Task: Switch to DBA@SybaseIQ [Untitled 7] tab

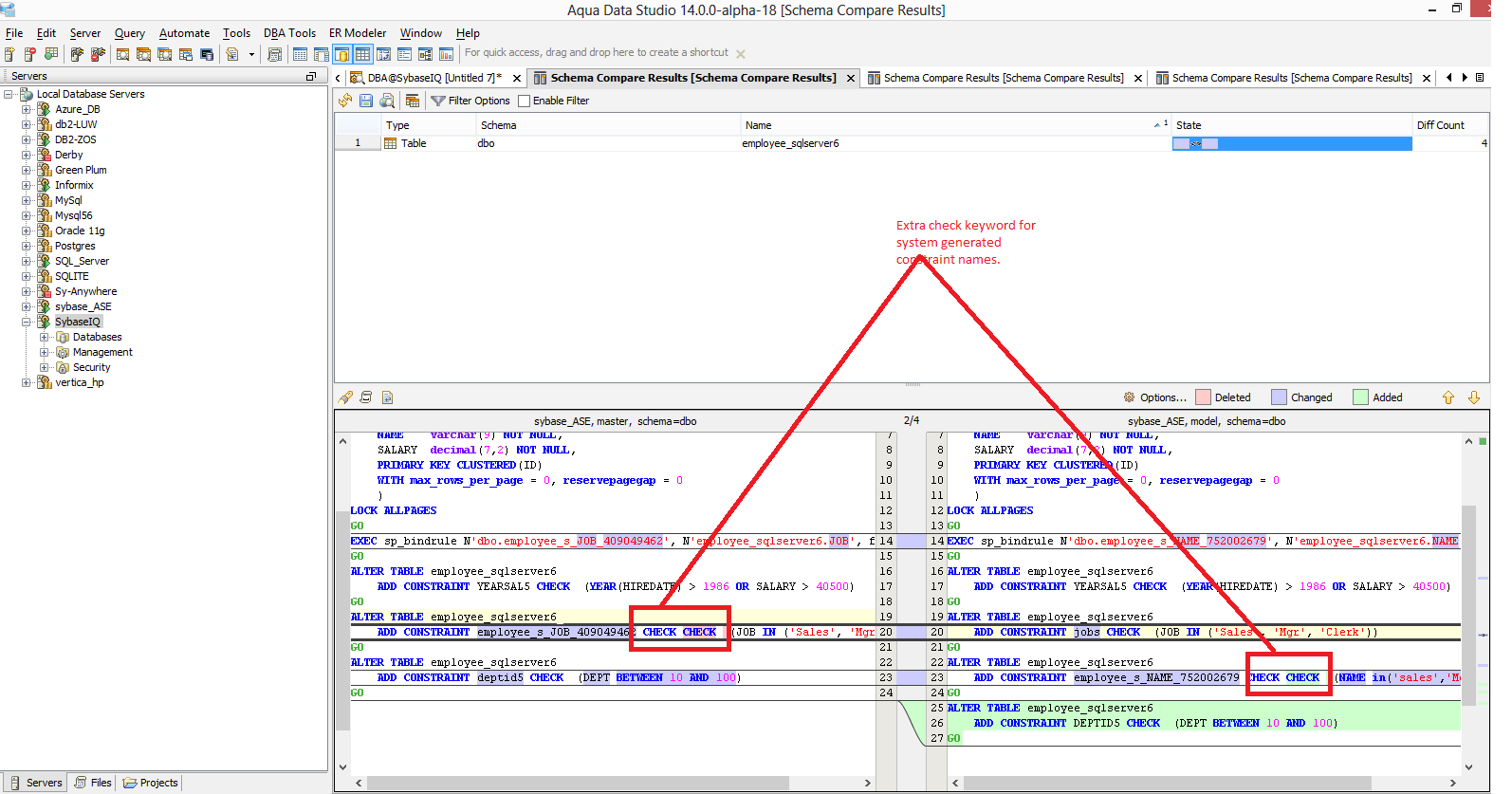Action: point(434,78)
